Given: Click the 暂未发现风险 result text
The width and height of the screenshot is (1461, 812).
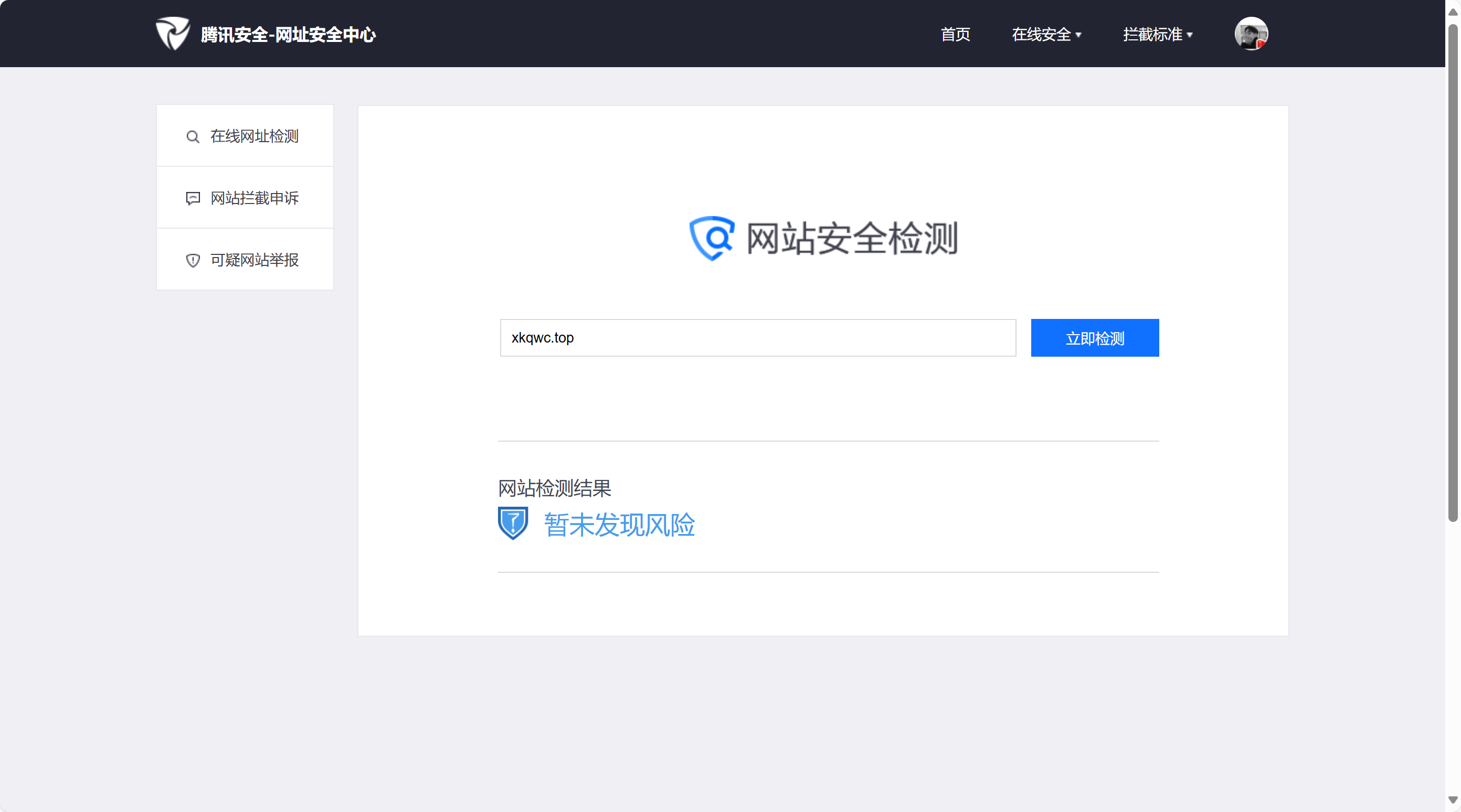Looking at the screenshot, I should [619, 525].
